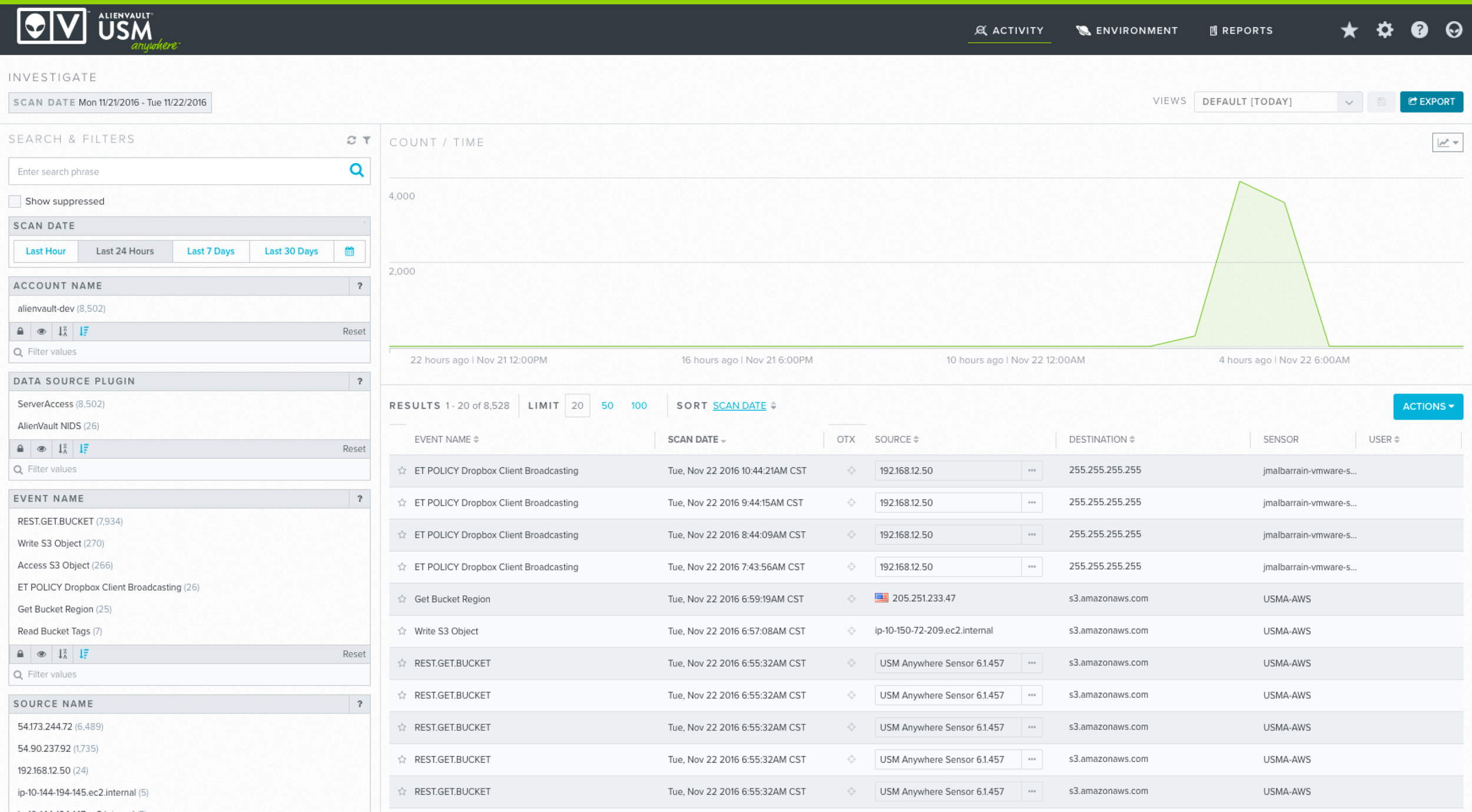Open the settings gear icon
1472x812 pixels.
pyautogui.click(x=1384, y=30)
